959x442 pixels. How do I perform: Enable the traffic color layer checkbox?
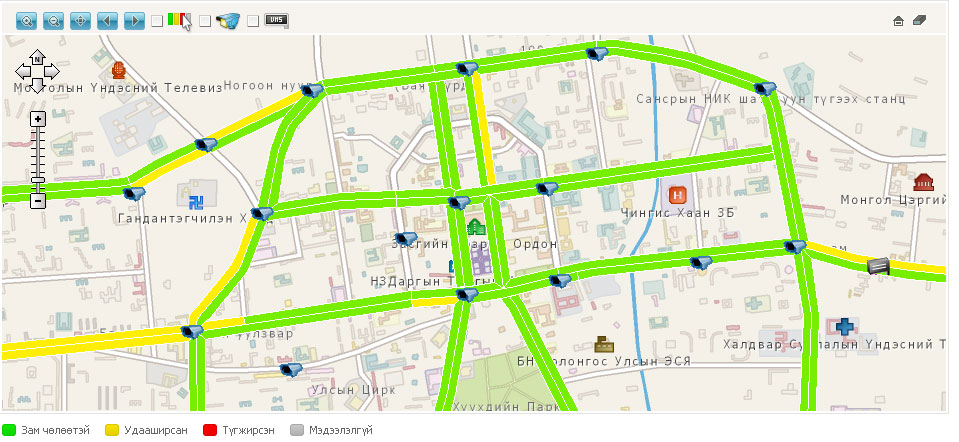click(157, 21)
